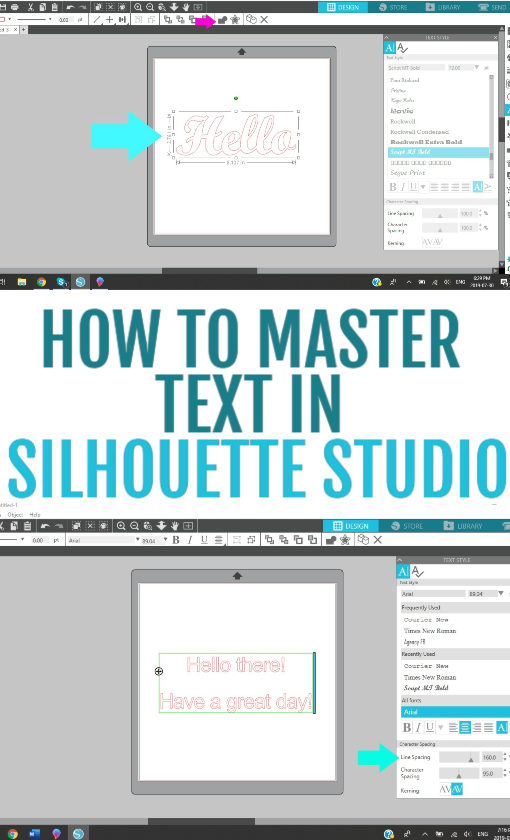Set right alignment in lower Text Style panel
Image resolution: width=510 pixels, height=840 pixels.
(477, 728)
